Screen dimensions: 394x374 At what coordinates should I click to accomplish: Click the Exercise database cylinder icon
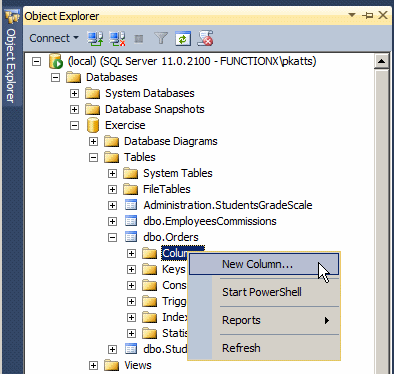pos(93,125)
